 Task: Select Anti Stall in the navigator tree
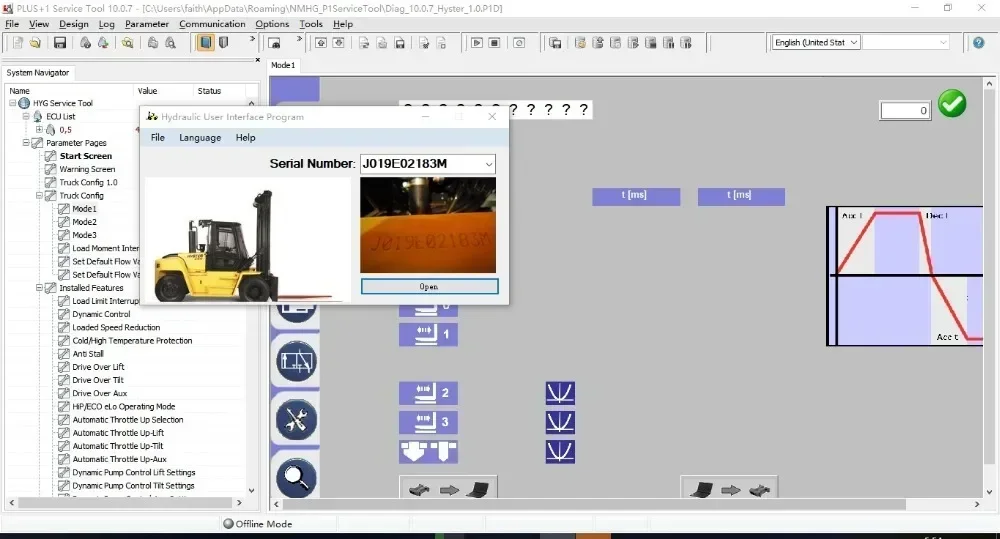(x=88, y=354)
